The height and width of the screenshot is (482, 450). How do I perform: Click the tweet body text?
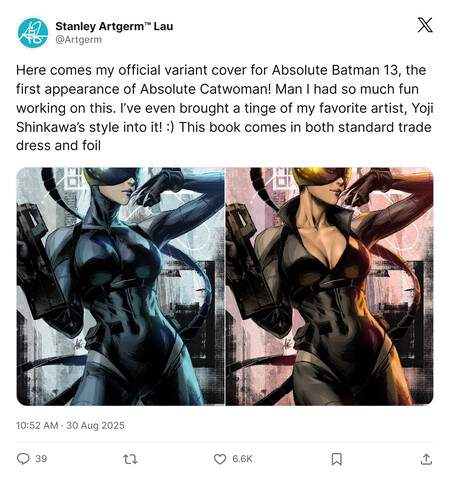[224, 108]
